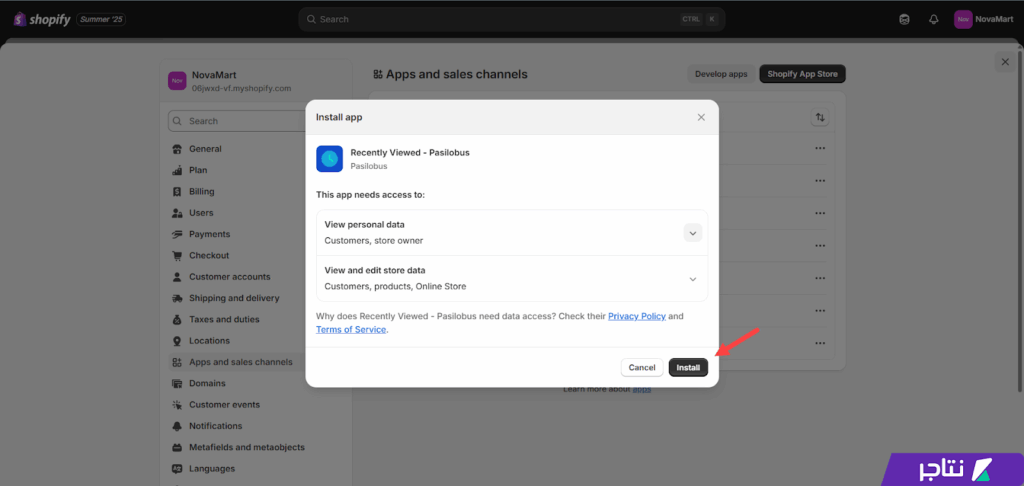Click the Customer accounts person icon

coord(176,277)
